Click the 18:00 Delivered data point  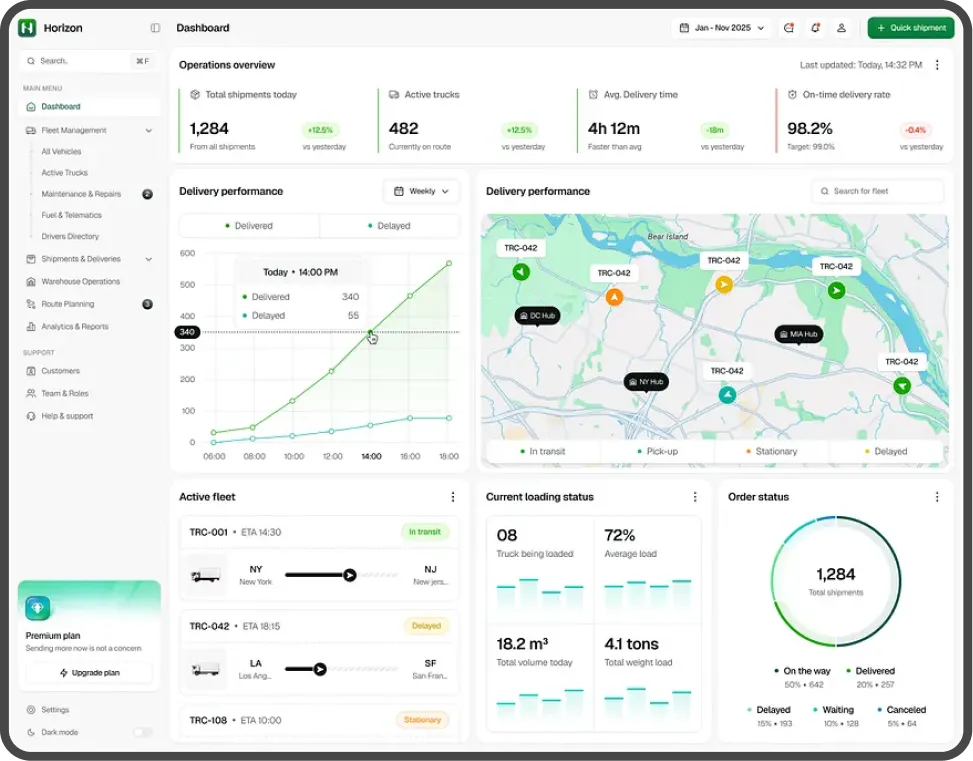click(x=449, y=264)
